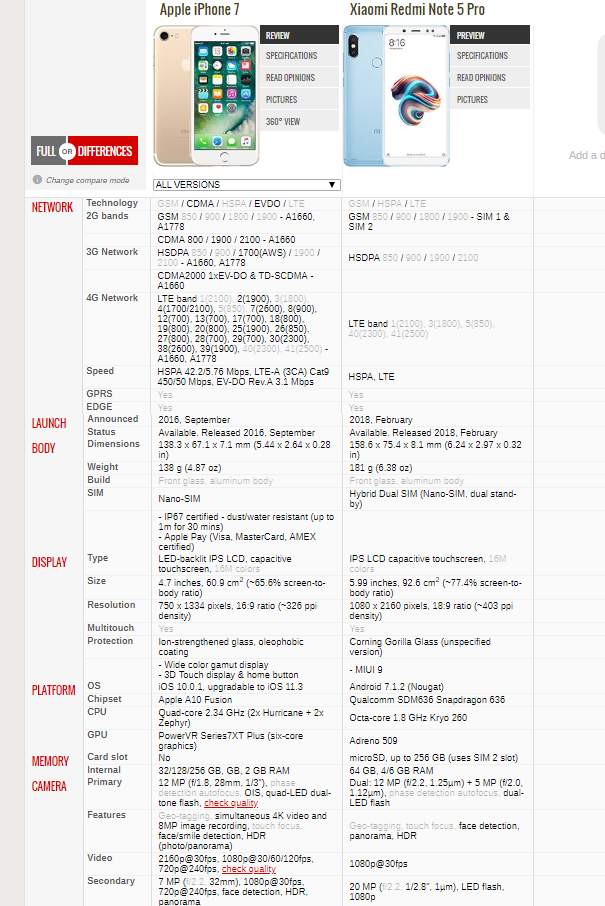Click '181 g (6.38 oz)' weight value
Viewport: 605px width, 906px height.
click(x=381, y=467)
